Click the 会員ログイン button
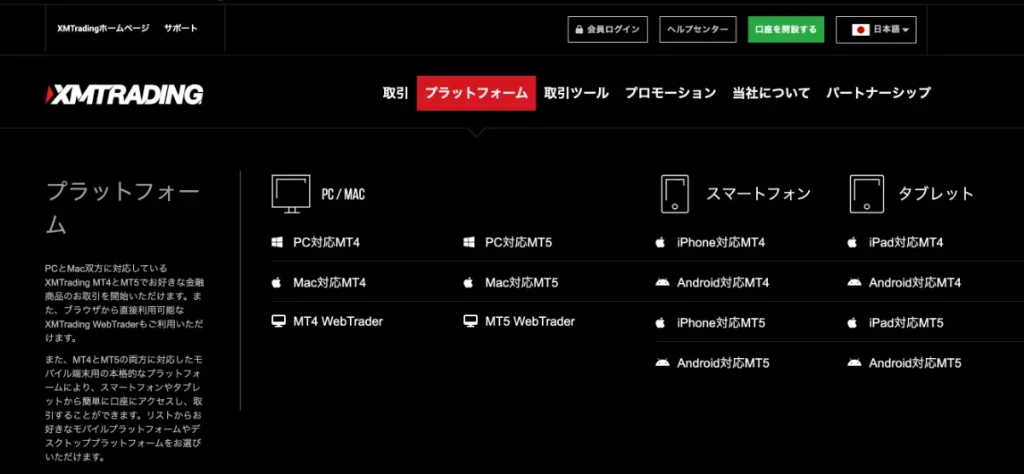This screenshot has height=474, width=1024. pyautogui.click(x=607, y=29)
